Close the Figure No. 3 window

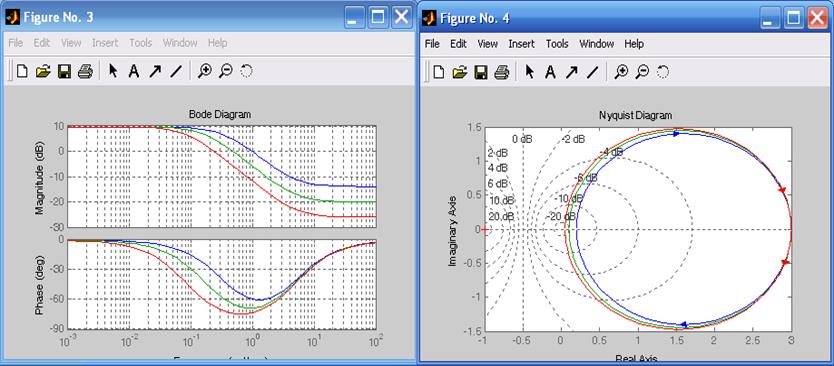(x=402, y=18)
